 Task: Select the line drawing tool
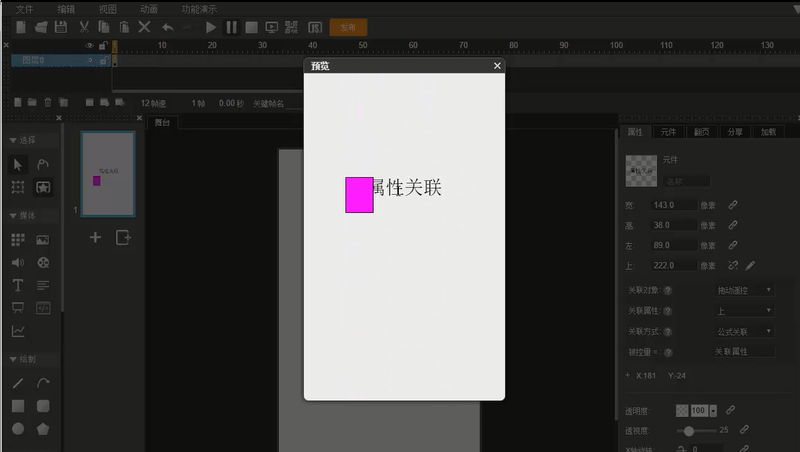tap(18, 383)
